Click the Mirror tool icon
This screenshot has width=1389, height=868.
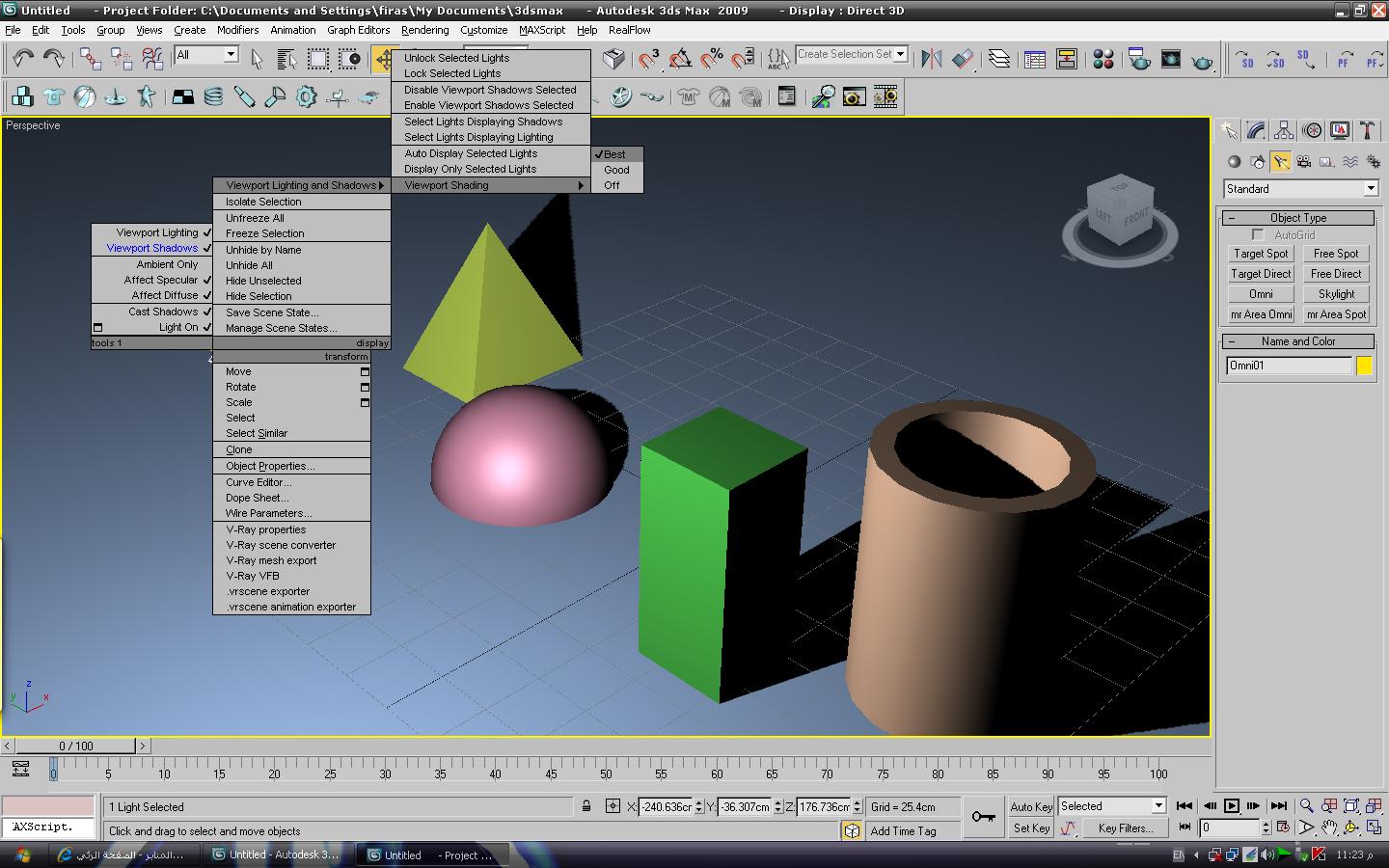931,59
